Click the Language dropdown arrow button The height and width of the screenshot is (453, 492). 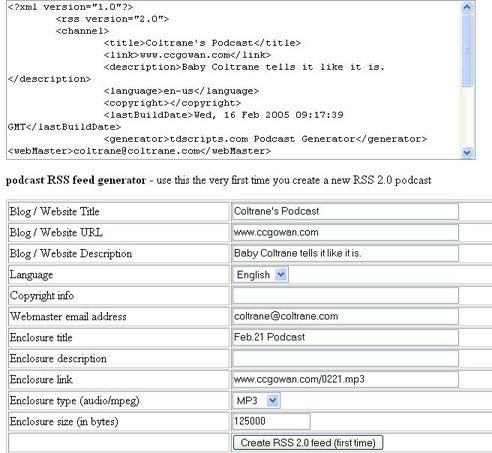[x=281, y=275]
